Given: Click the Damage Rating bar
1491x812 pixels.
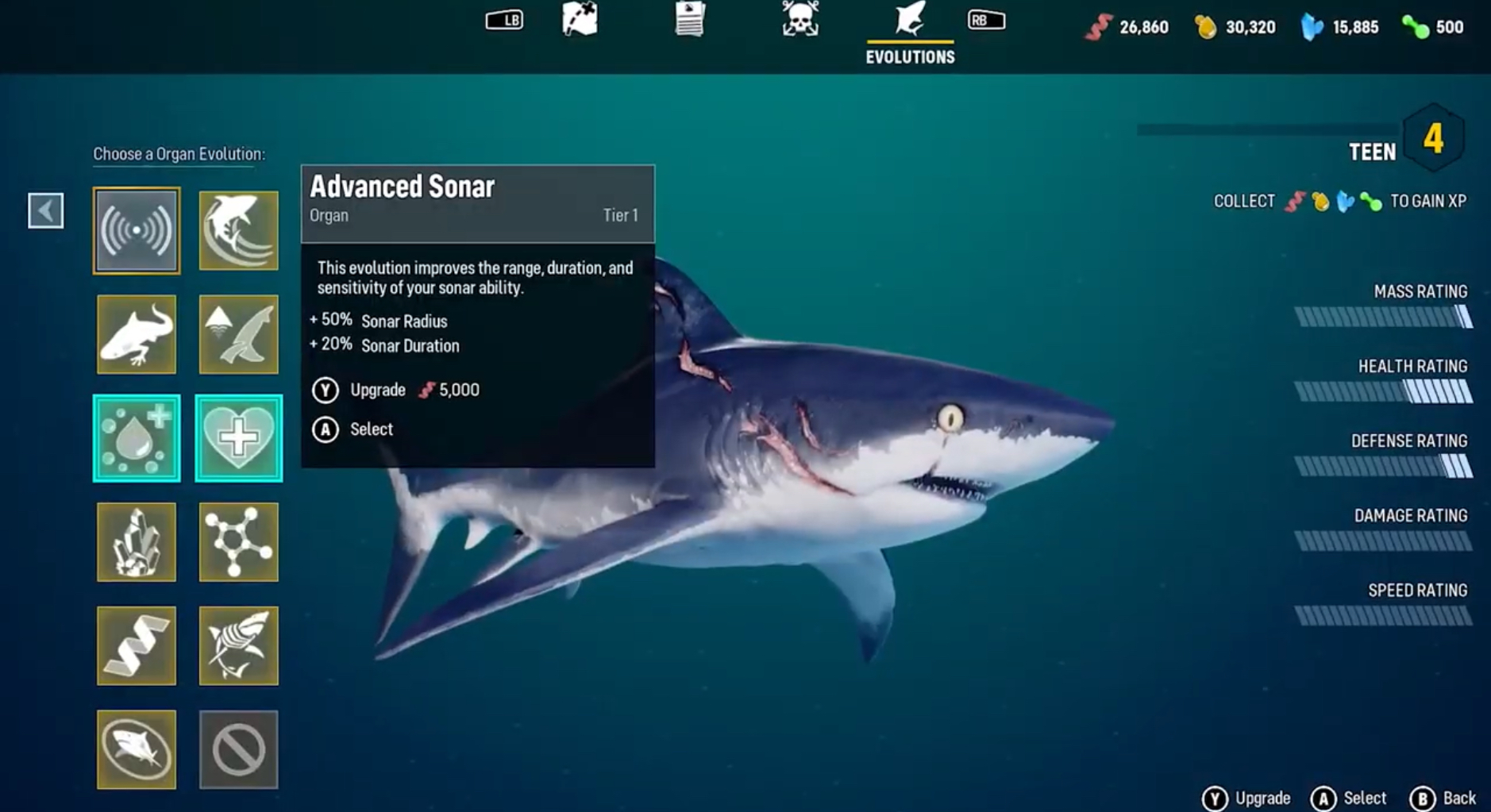Looking at the screenshot, I should (1384, 541).
